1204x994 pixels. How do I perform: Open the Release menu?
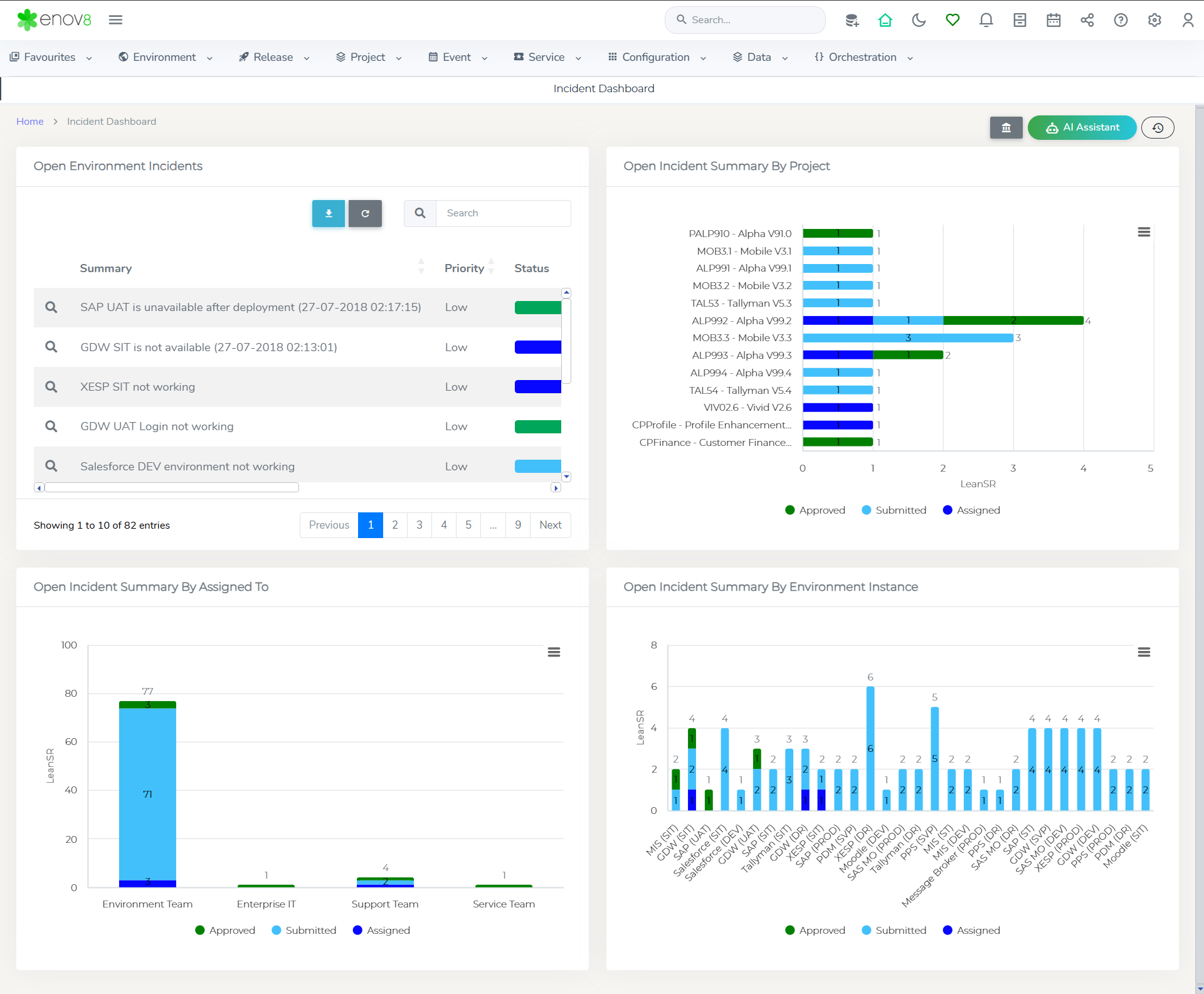pos(274,57)
